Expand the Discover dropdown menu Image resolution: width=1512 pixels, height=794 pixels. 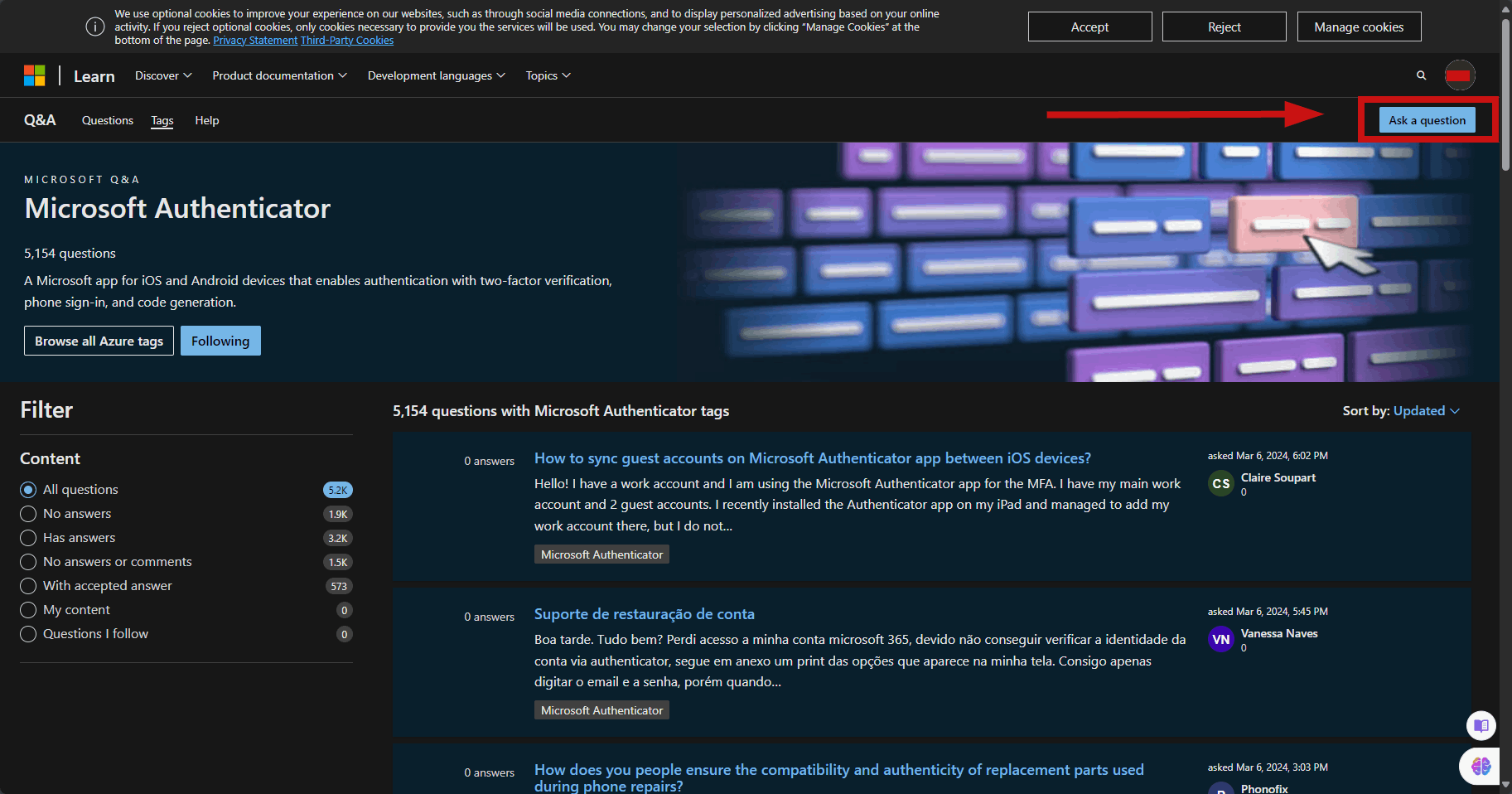tap(163, 75)
